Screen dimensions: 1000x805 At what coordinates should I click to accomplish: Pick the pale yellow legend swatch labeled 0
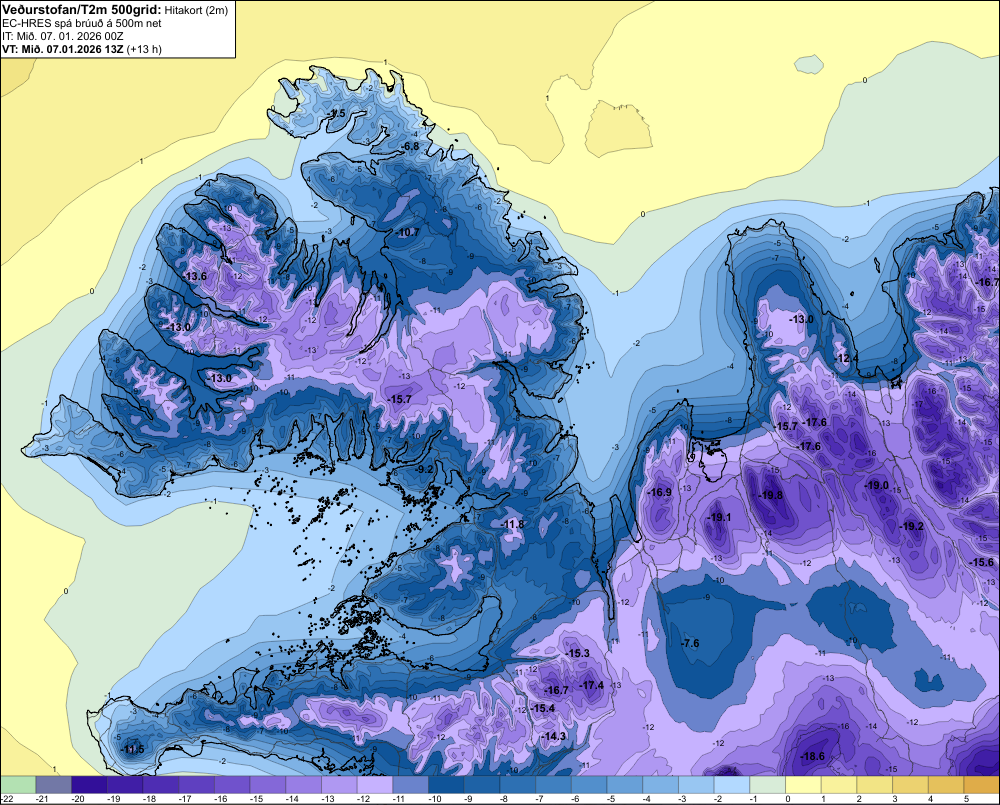point(804,785)
